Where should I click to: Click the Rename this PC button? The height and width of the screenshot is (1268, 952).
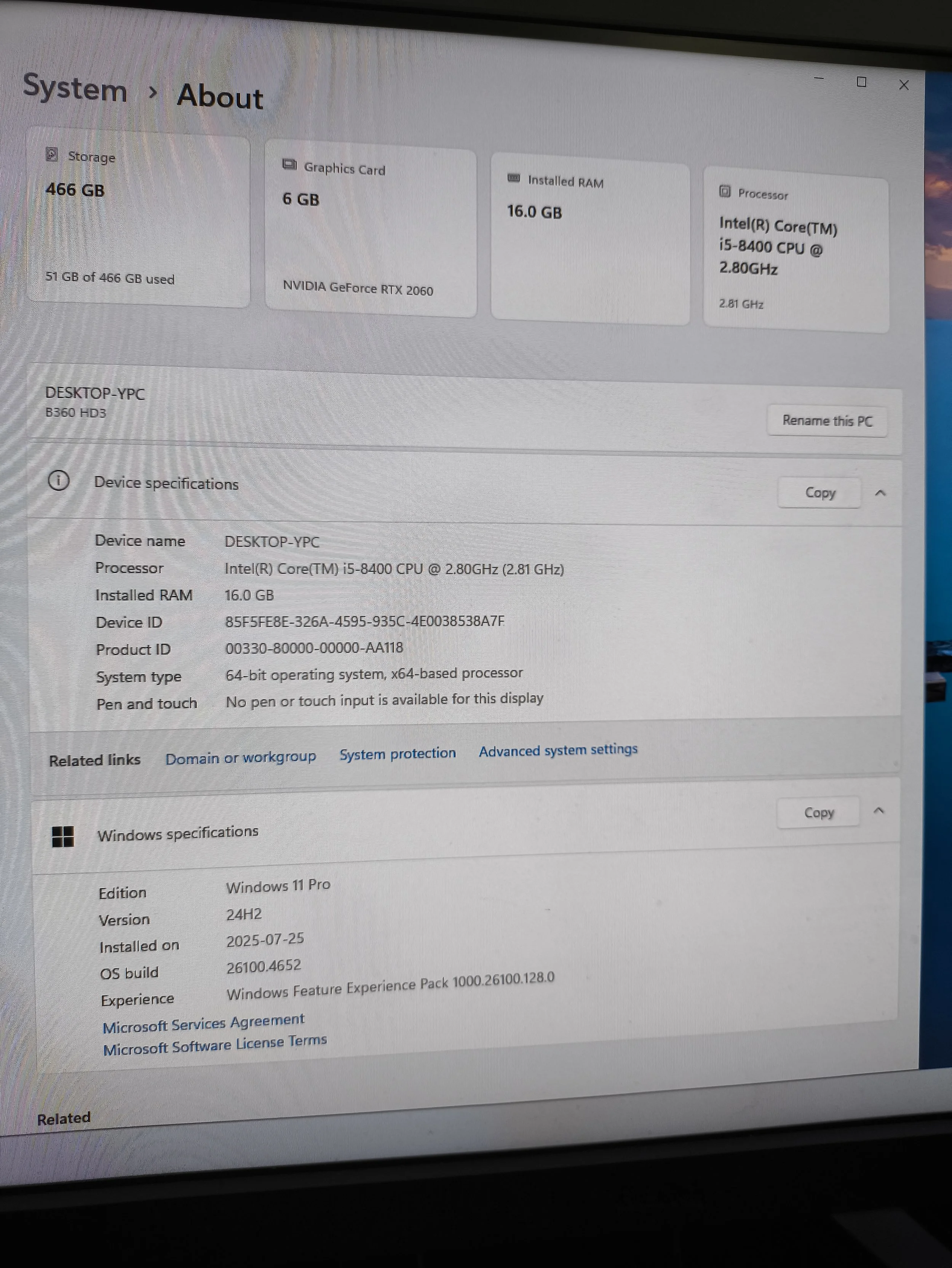(827, 421)
